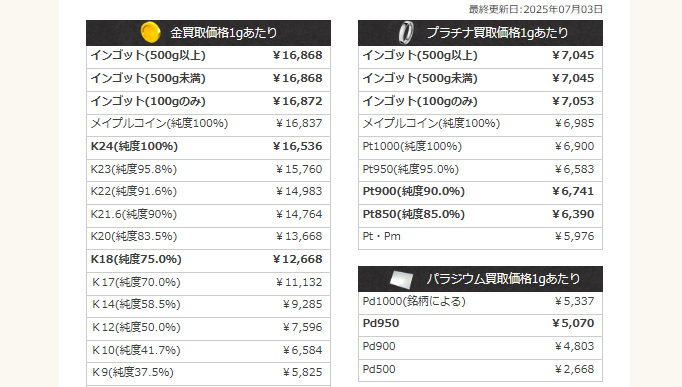Select the gold メイプルコイン(純度100%) row
Viewport: 682px width, 387px height.
(208, 124)
